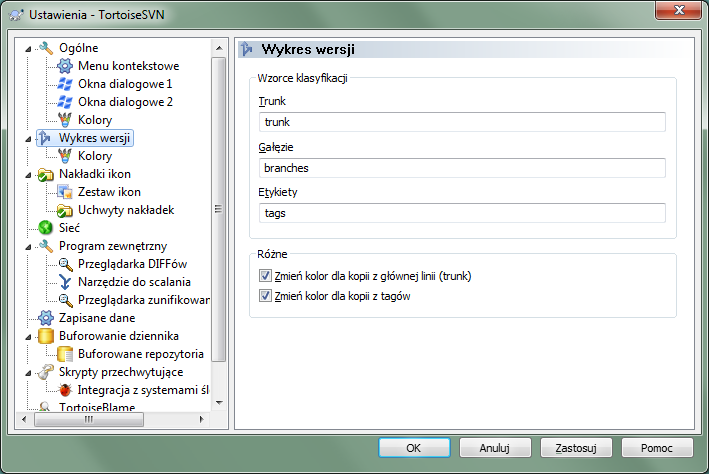Click the Trunk pattern field
709x474 pixels.
(x=462, y=122)
